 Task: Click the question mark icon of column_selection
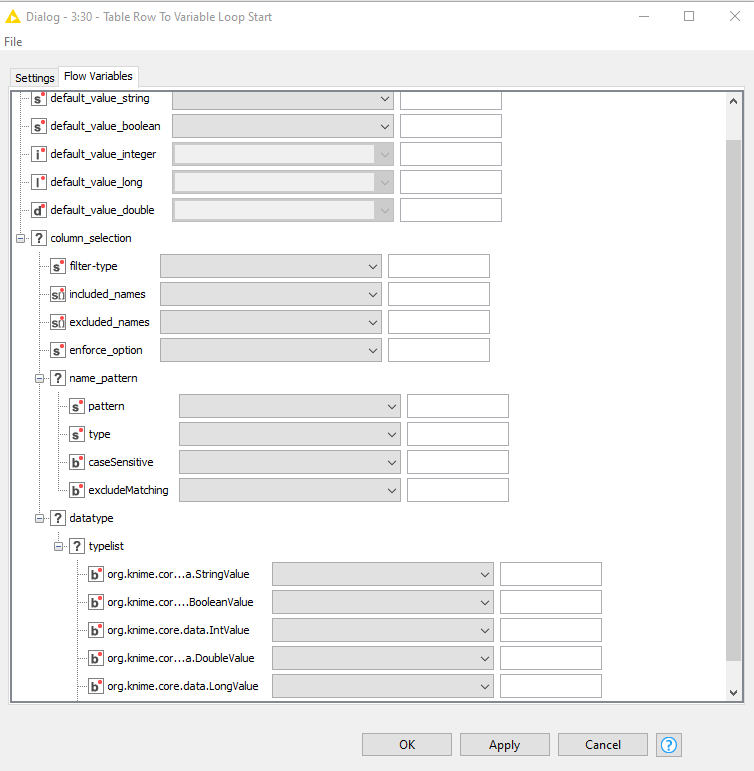tap(39, 238)
